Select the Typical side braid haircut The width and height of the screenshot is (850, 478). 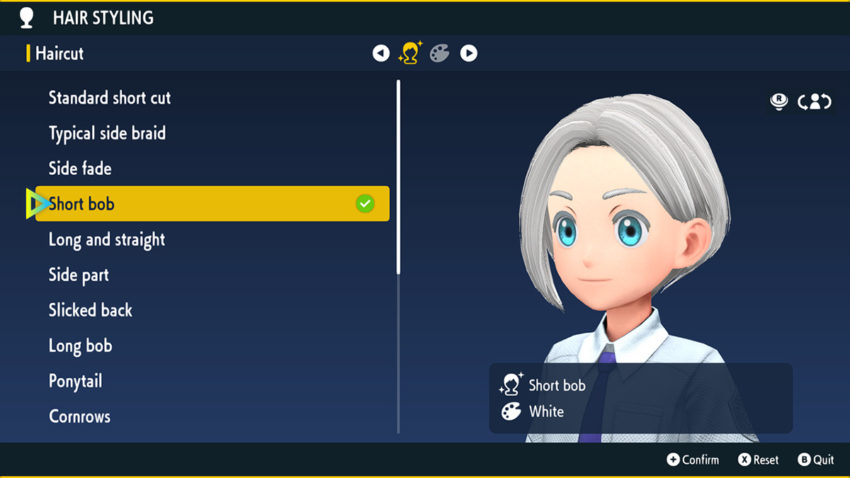tap(107, 133)
